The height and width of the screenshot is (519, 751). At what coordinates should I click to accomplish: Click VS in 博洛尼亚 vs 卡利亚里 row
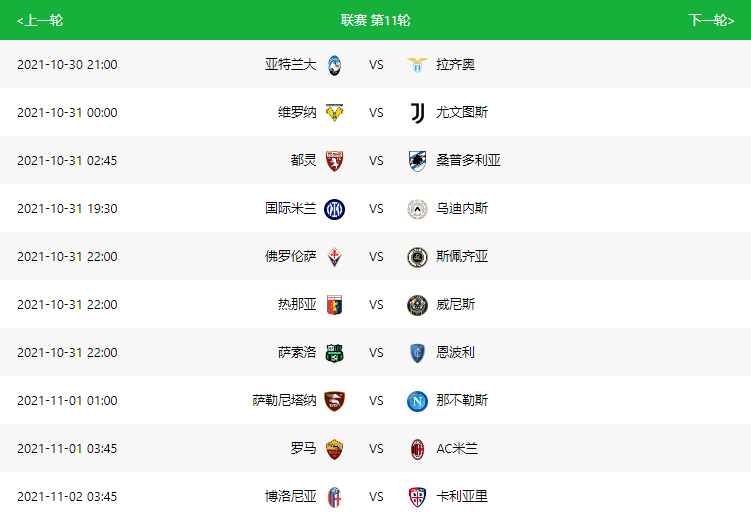(376, 497)
